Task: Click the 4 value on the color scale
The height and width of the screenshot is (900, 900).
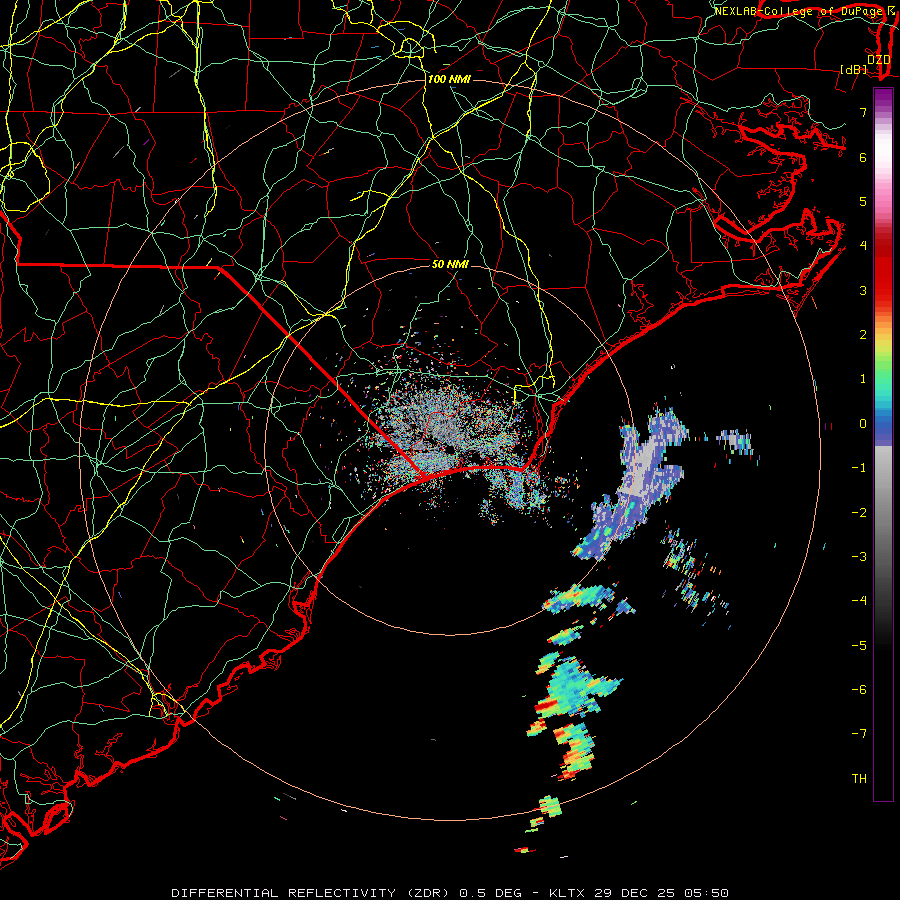Action: click(x=863, y=246)
